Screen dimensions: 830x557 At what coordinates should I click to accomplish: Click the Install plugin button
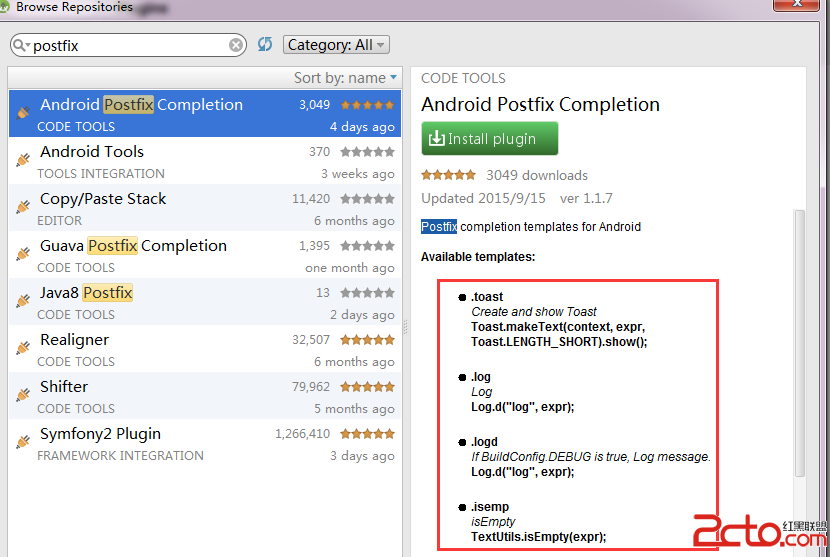(490, 139)
